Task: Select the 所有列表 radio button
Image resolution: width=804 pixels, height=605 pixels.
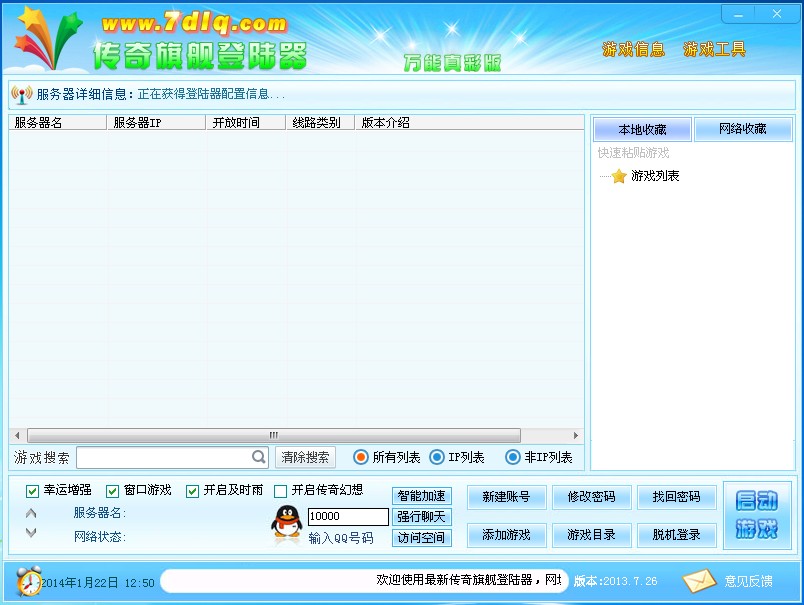Action: pos(360,457)
